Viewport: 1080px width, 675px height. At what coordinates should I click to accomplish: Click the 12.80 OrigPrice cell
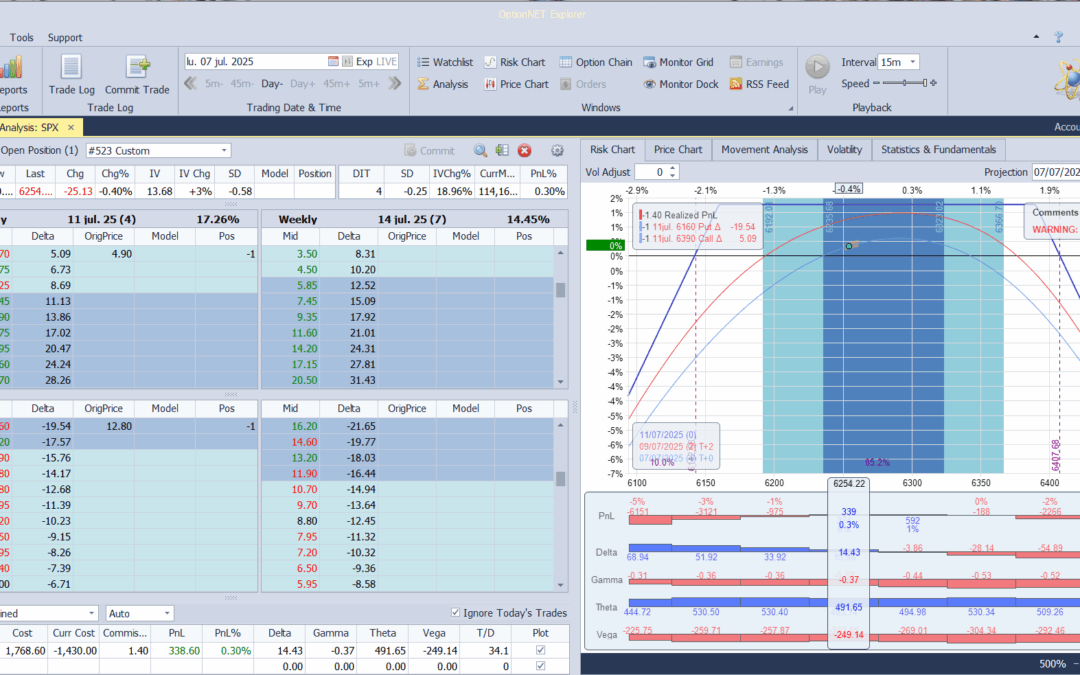[x=103, y=426]
